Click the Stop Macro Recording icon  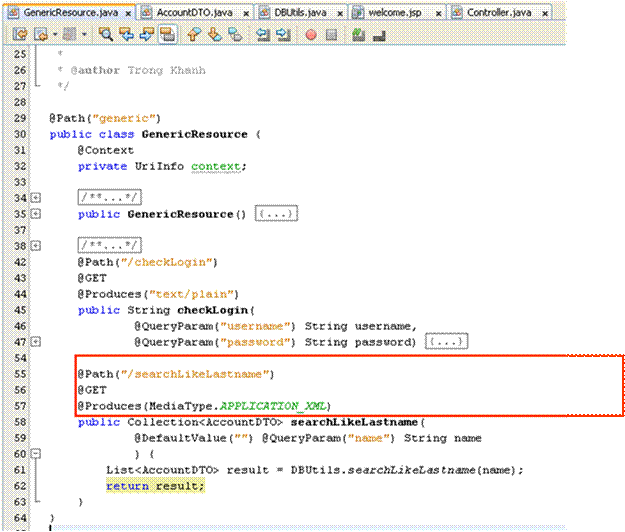click(x=332, y=35)
